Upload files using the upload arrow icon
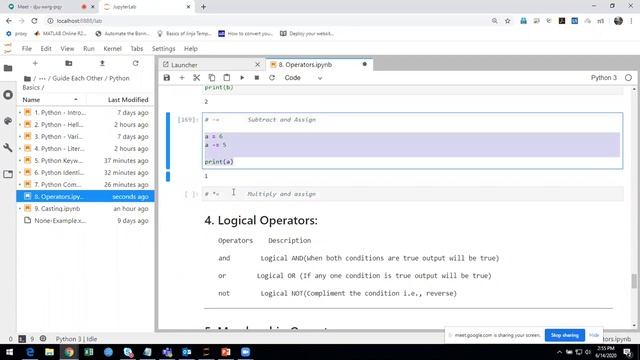Screen dimensions: 640x360 [102, 63]
